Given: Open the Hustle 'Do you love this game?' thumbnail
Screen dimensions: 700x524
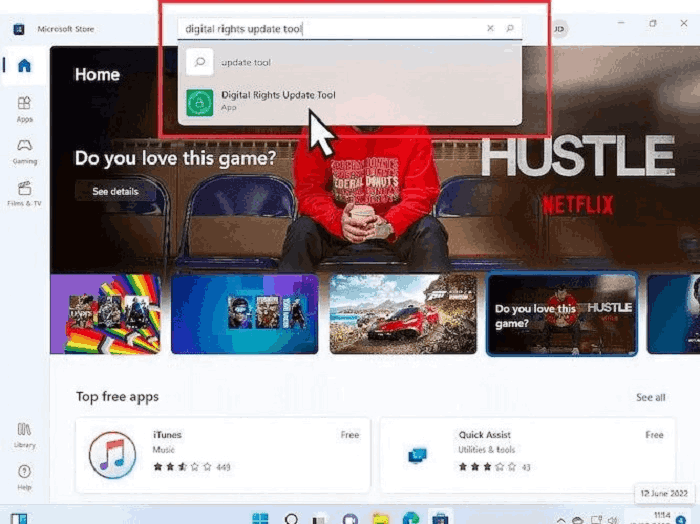Looking at the screenshot, I should pyautogui.click(x=562, y=314).
